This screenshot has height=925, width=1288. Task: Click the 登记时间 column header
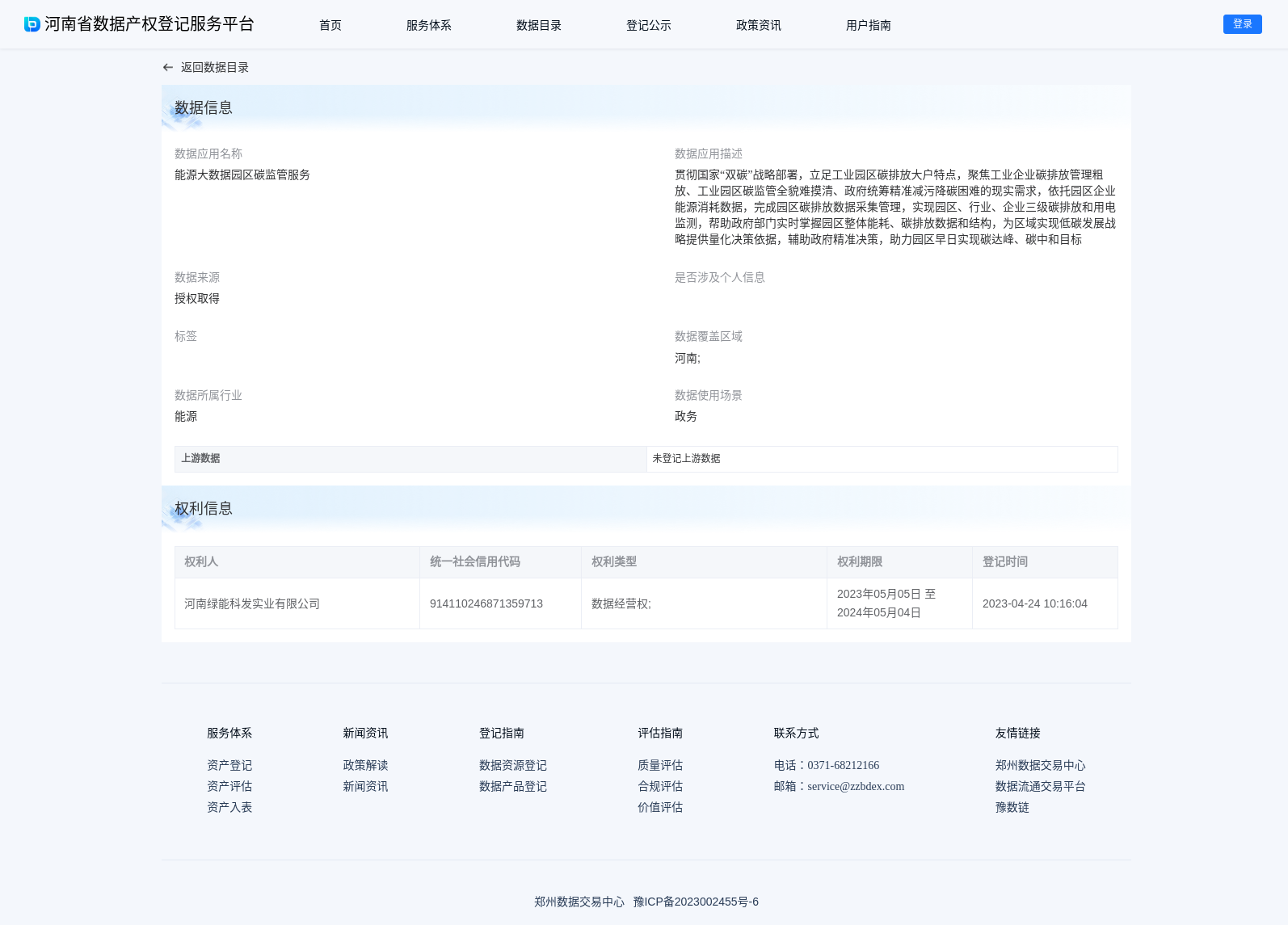pos(1045,562)
